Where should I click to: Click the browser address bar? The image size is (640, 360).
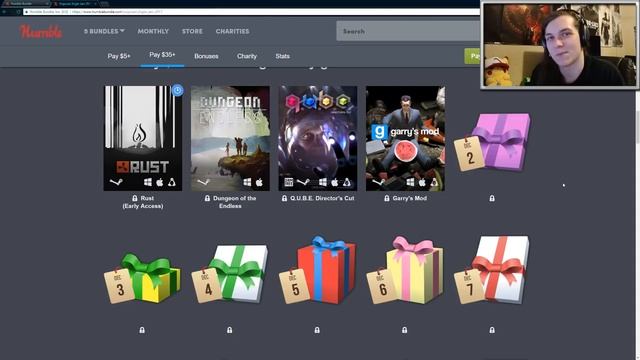251,12
